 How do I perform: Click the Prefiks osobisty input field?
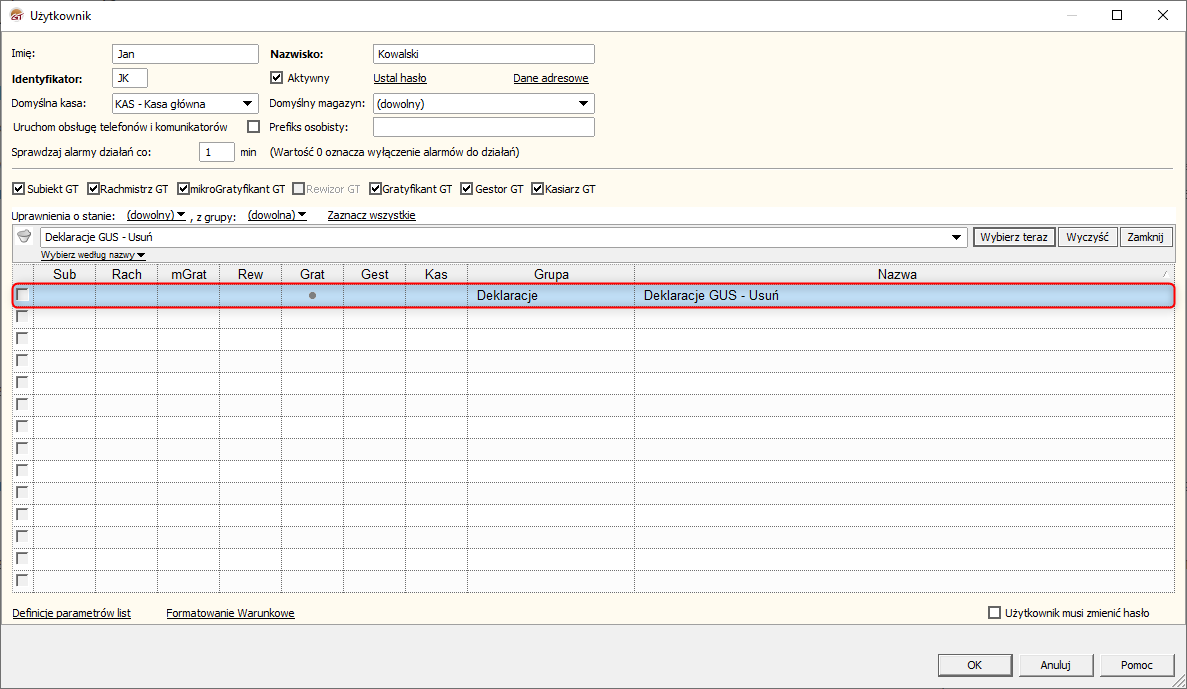coord(484,127)
